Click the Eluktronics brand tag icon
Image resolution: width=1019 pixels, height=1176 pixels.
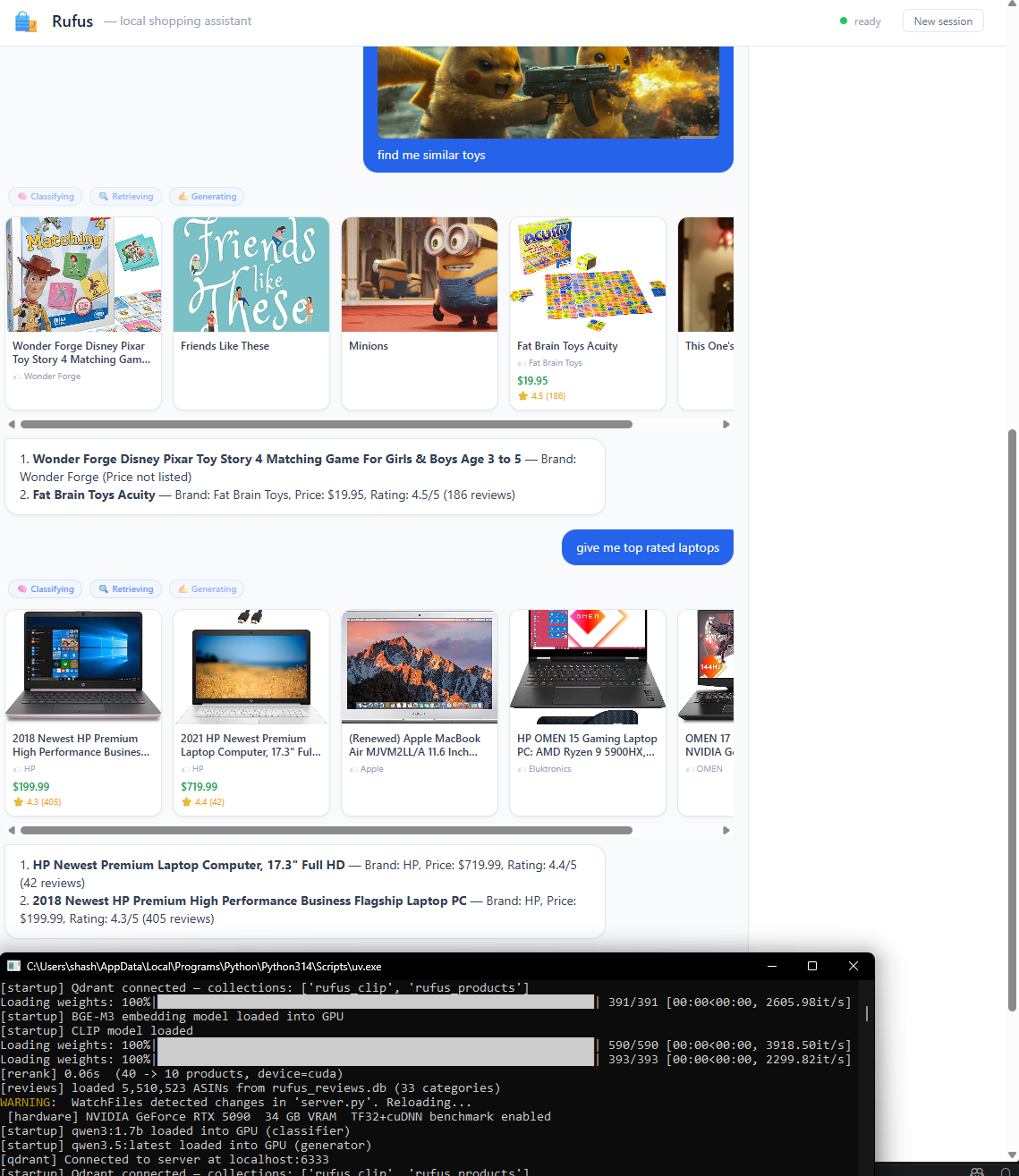[522, 769]
